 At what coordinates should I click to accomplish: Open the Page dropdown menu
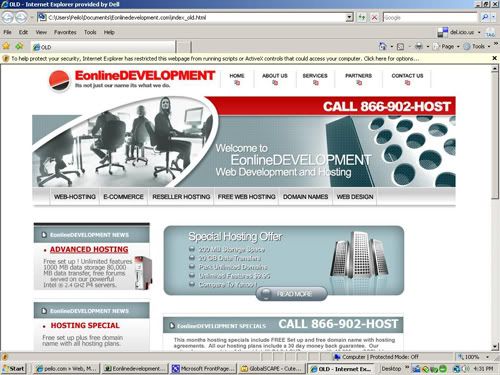[x=446, y=46]
